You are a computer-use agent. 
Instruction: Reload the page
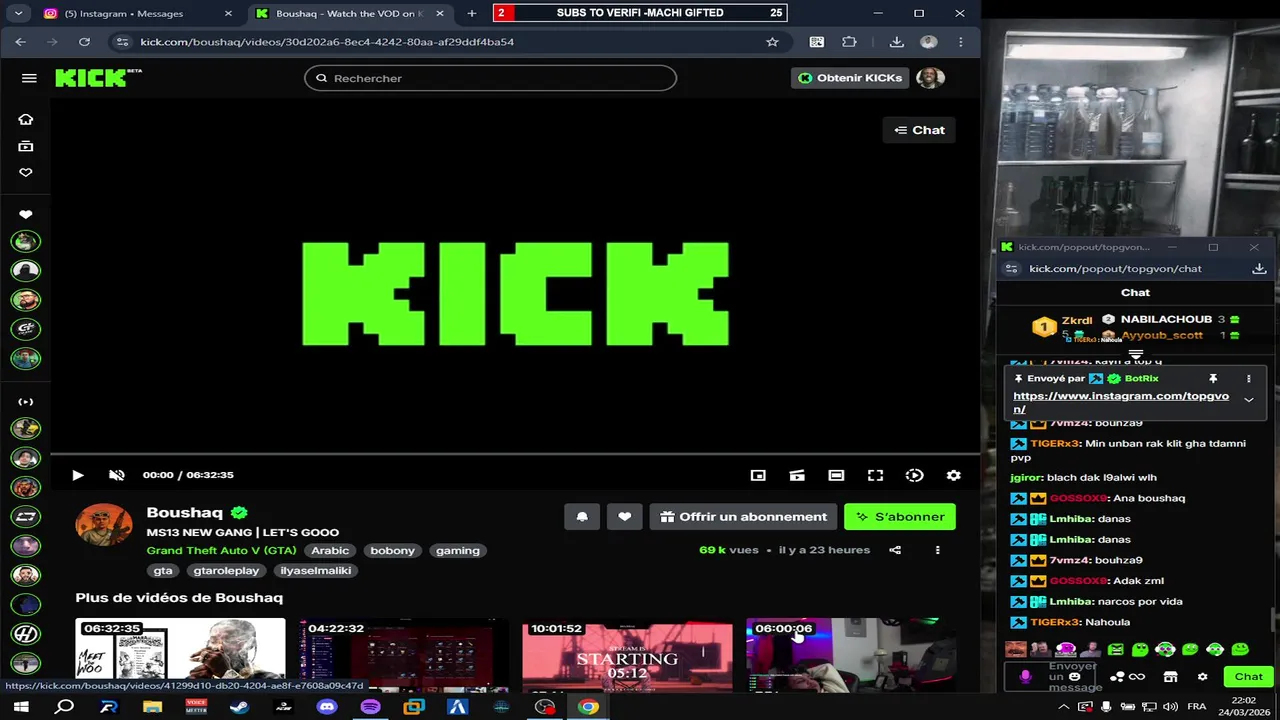click(84, 42)
